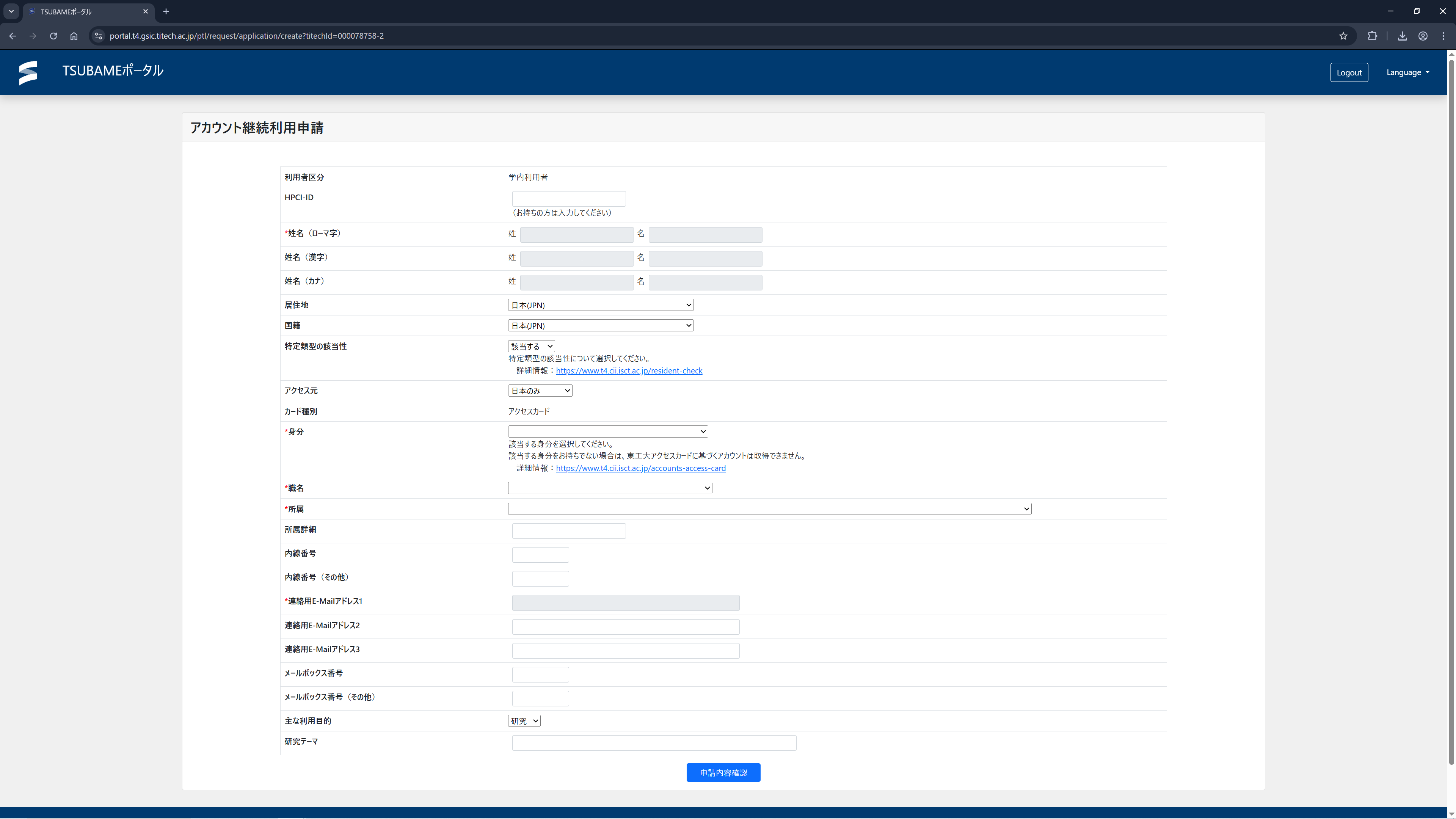Open the Chrome three-dot menu

[x=1443, y=36]
